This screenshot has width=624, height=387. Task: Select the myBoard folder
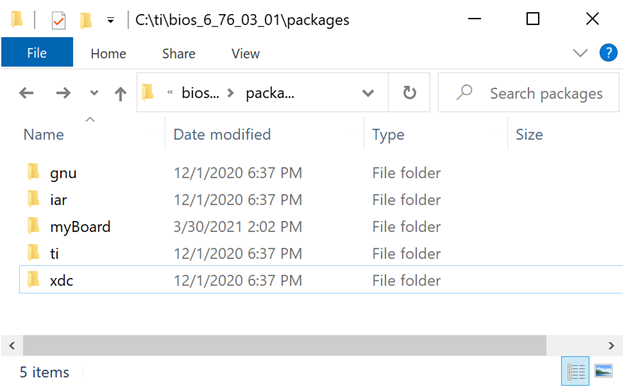tap(80, 227)
